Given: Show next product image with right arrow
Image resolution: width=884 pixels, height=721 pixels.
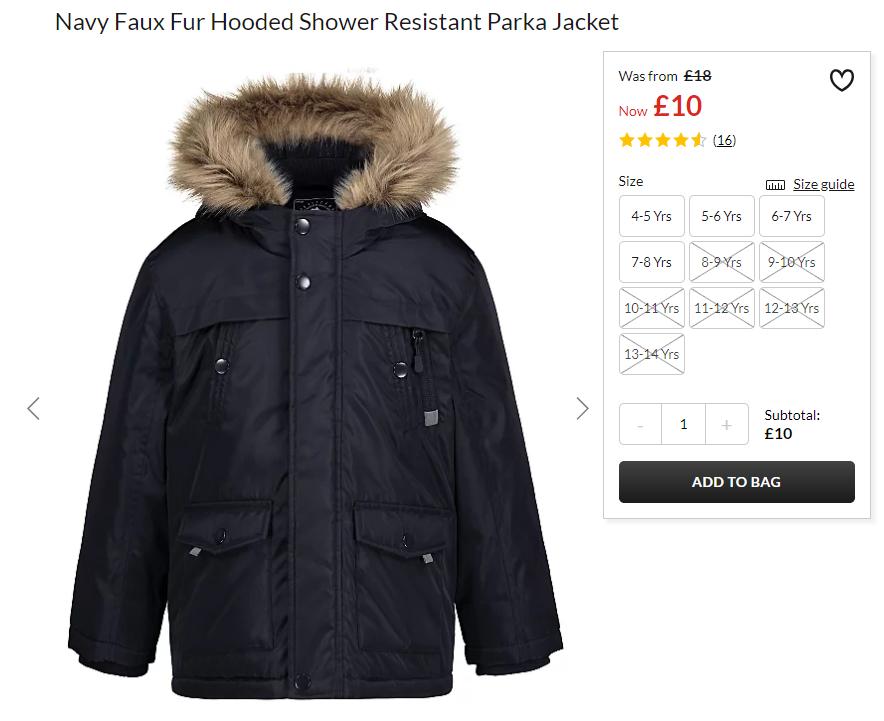Looking at the screenshot, I should pyautogui.click(x=582, y=409).
